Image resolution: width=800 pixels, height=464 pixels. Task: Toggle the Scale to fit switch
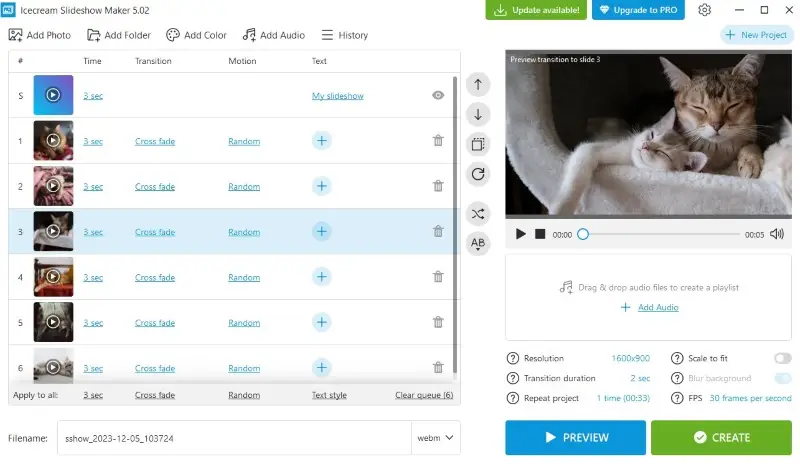point(782,358)
